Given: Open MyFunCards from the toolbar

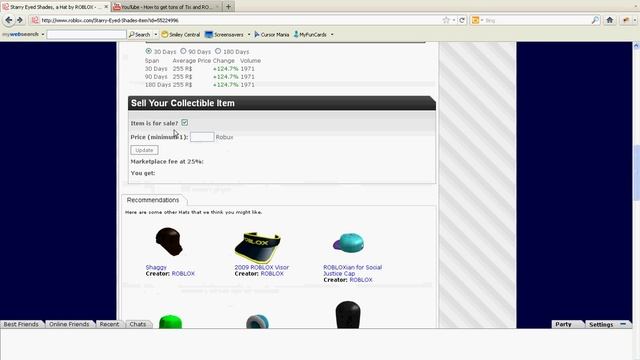Looking at the screenshot, I should tap(310, 35).
